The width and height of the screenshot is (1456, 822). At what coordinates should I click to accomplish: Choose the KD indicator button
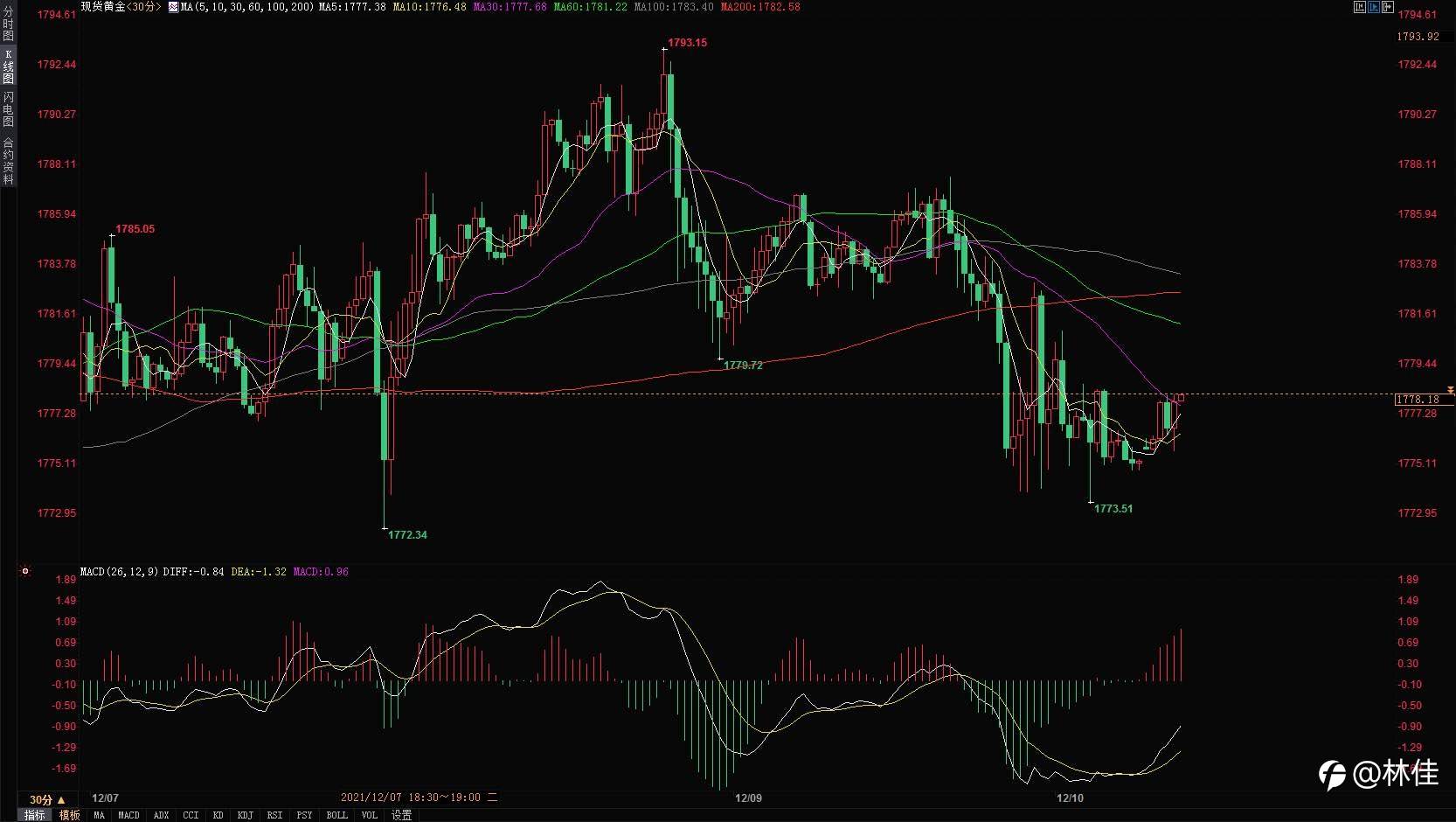click(x=218, y=815)
